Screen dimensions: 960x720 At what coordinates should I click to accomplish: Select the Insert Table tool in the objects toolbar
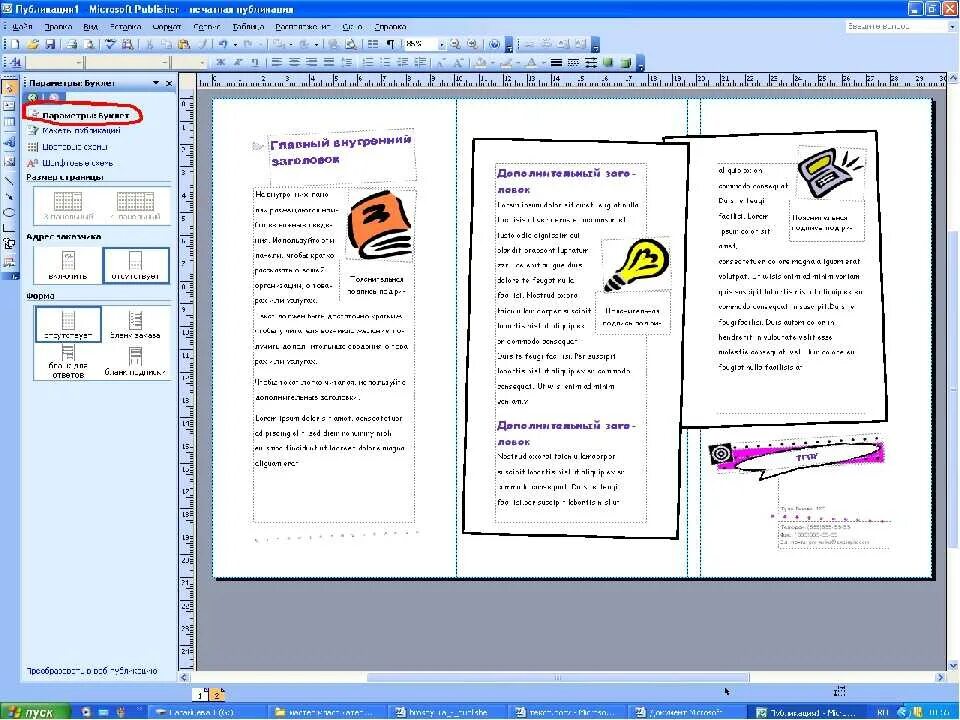tap(9, 122)
